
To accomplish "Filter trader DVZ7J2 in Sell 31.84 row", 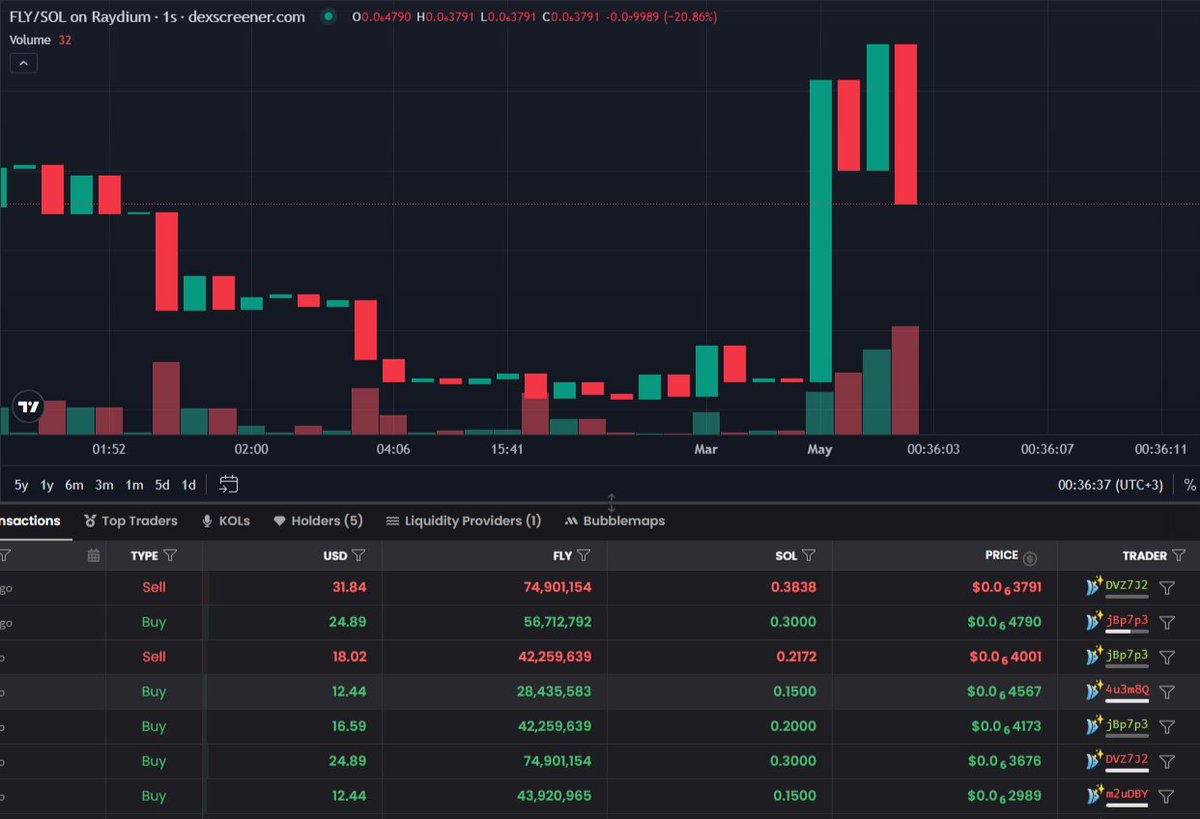I will (x=1166, y=588).
